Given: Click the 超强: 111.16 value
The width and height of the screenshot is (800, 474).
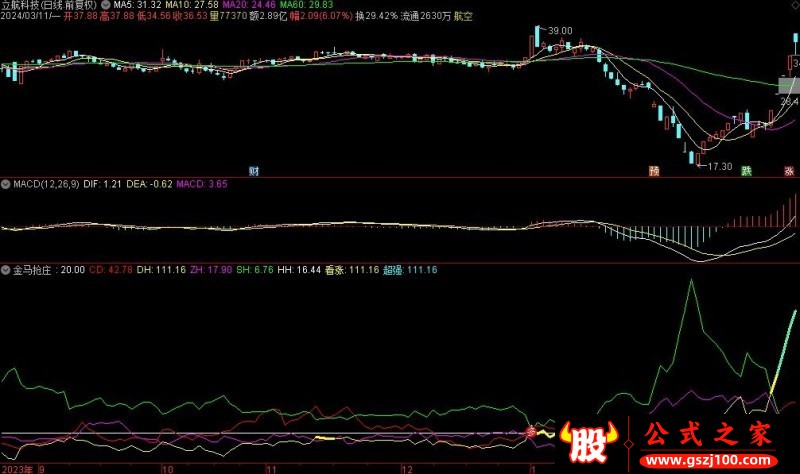Looking at the screenshot, I should [x=410, y=270].
